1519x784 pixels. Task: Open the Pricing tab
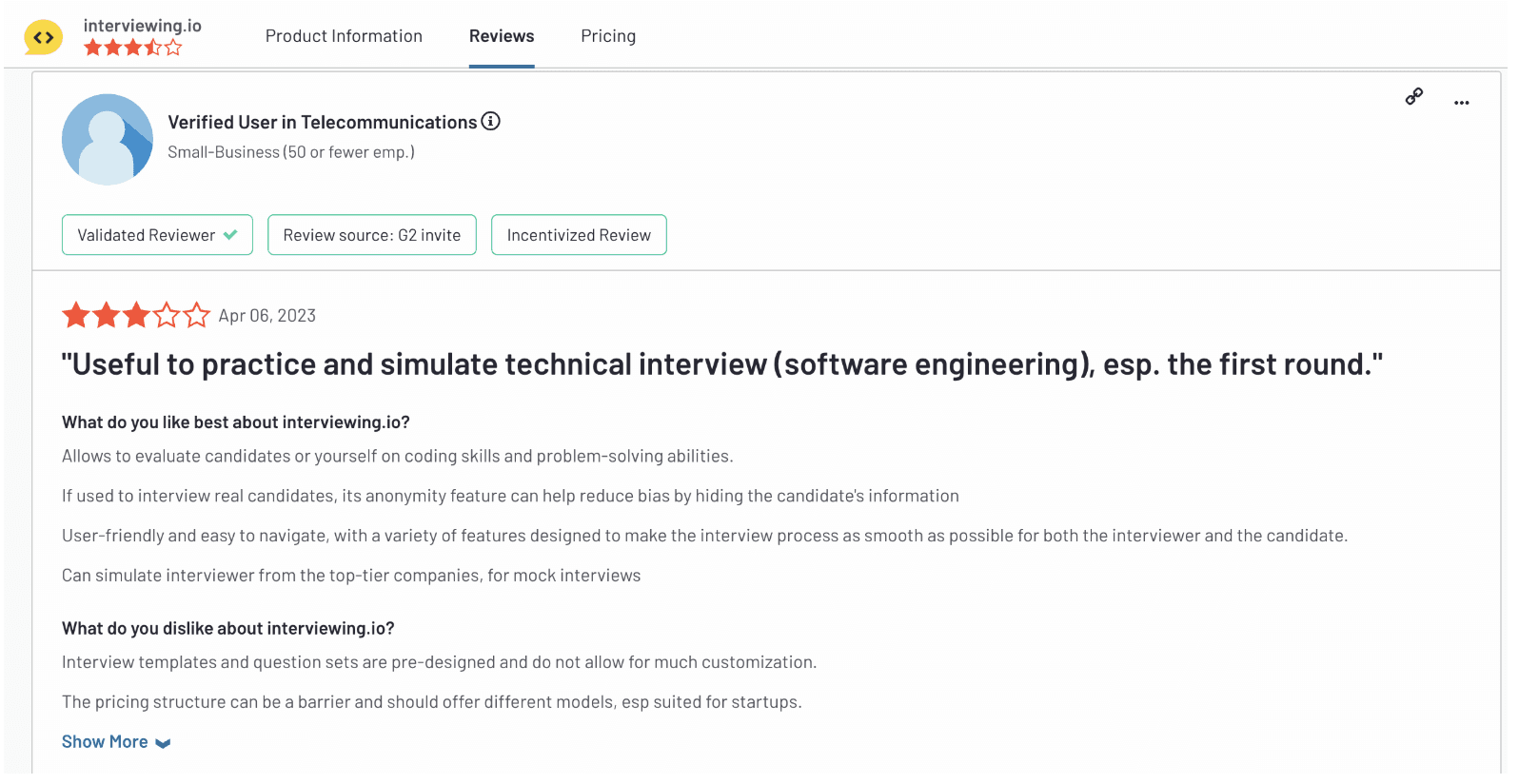[x=608, y=36]
